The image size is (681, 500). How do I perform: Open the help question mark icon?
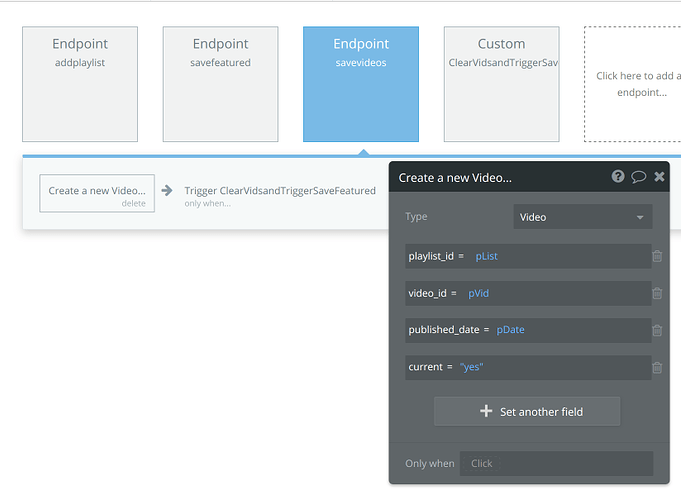[x=619, y=177]
